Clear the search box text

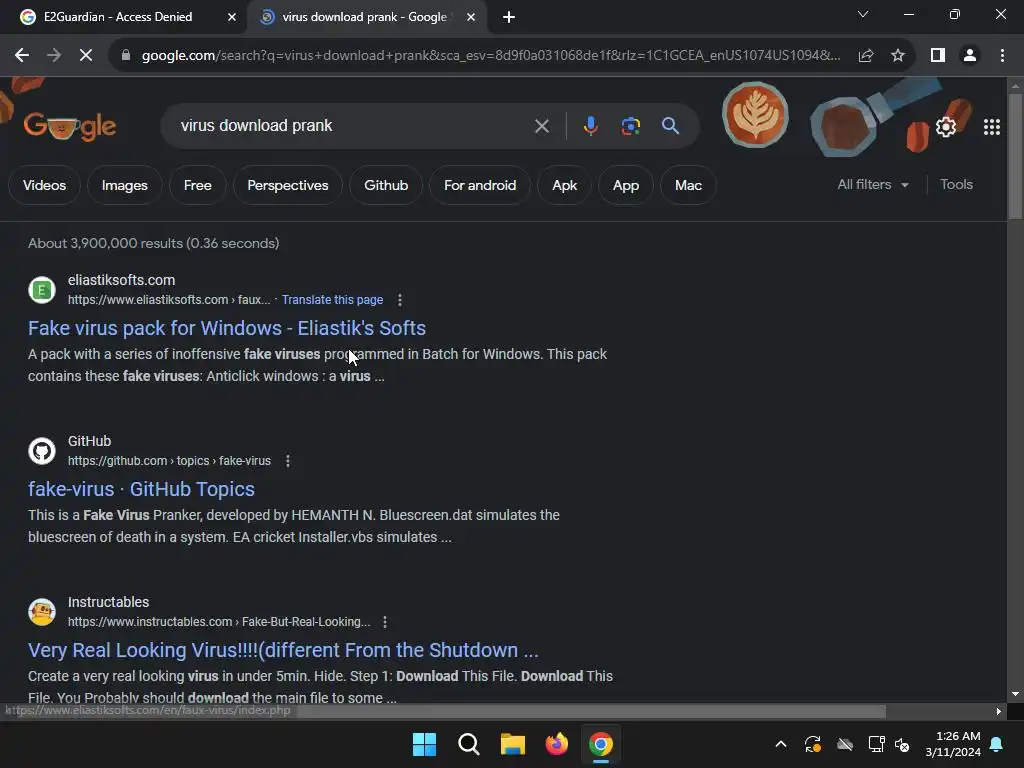tap(541, 125)
